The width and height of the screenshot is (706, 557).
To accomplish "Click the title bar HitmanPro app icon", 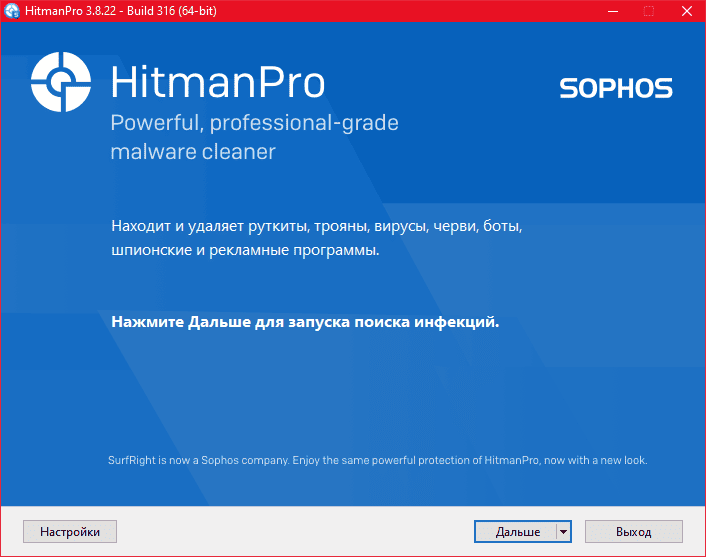I will pyautogui.click(x=12, y=11).
